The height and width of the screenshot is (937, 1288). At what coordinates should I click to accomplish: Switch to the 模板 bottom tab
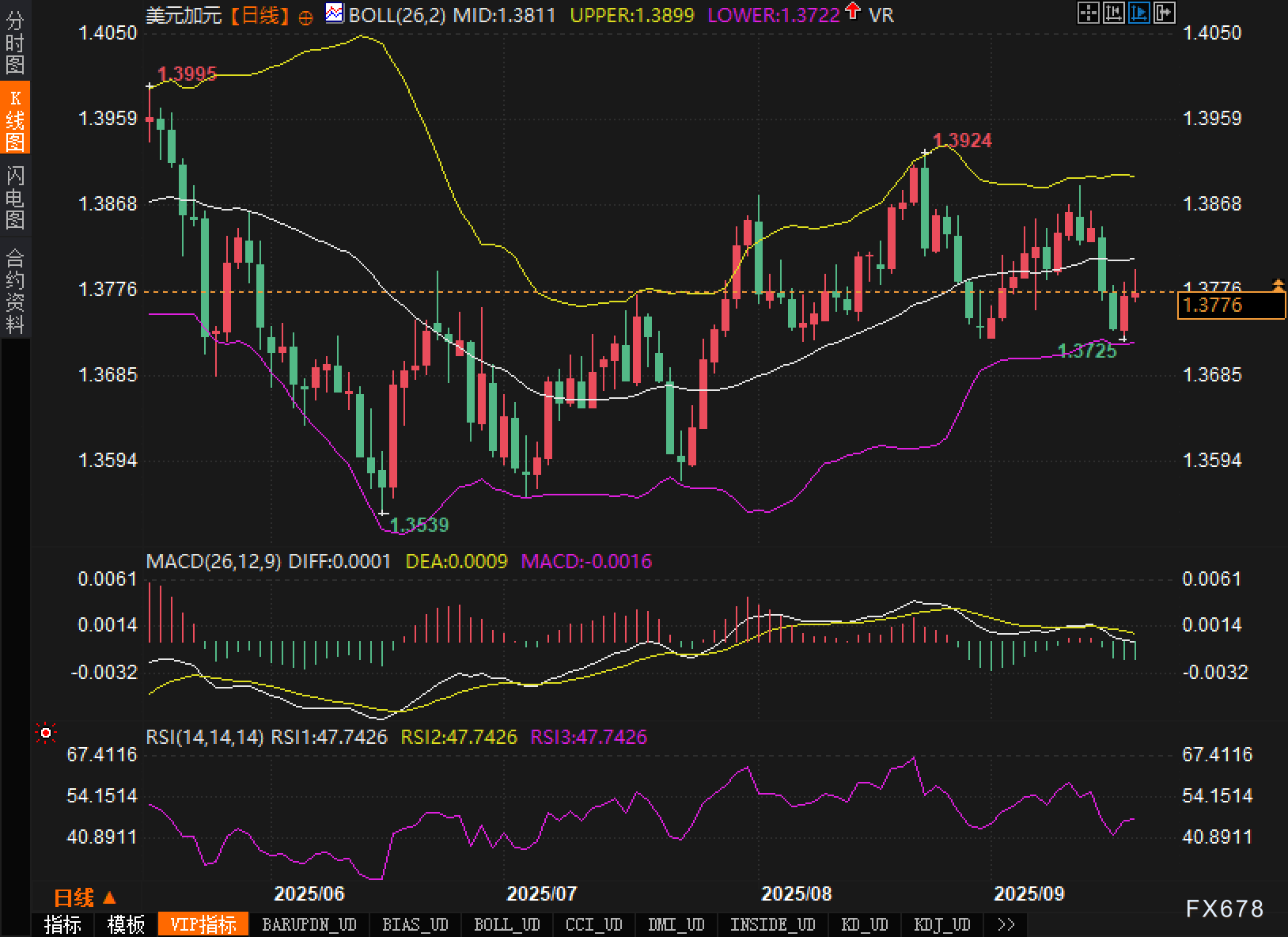coord(126,924)
